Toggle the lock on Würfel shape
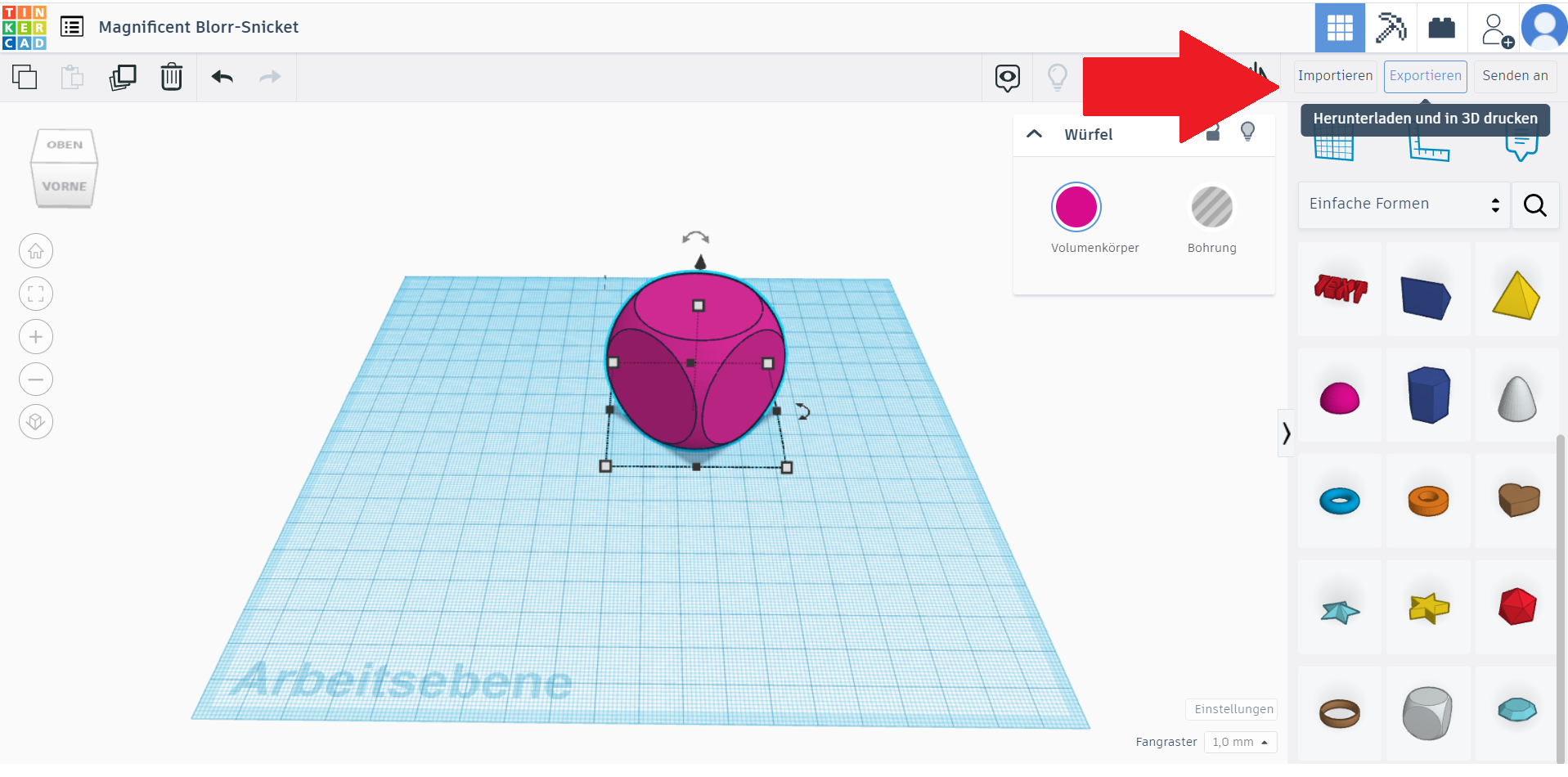The height and width of the screenshot is (777, 1568). click(x=1213, y=133)
